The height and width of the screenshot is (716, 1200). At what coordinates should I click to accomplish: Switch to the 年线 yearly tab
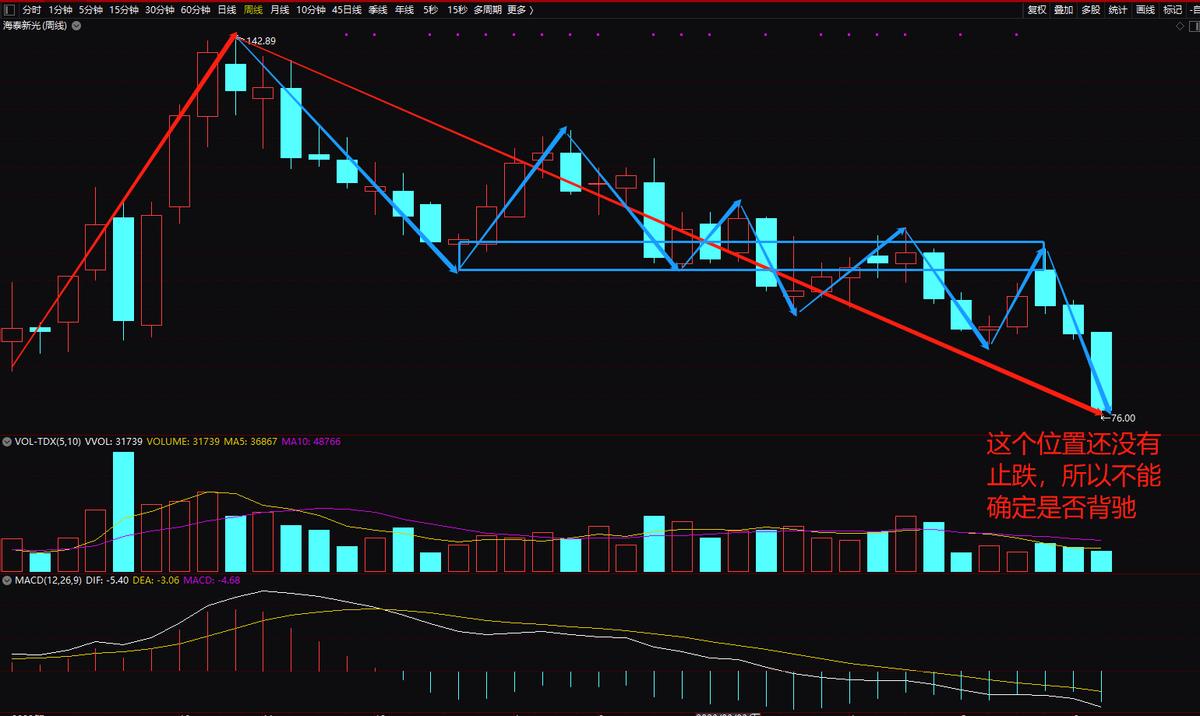coord(404,10)
